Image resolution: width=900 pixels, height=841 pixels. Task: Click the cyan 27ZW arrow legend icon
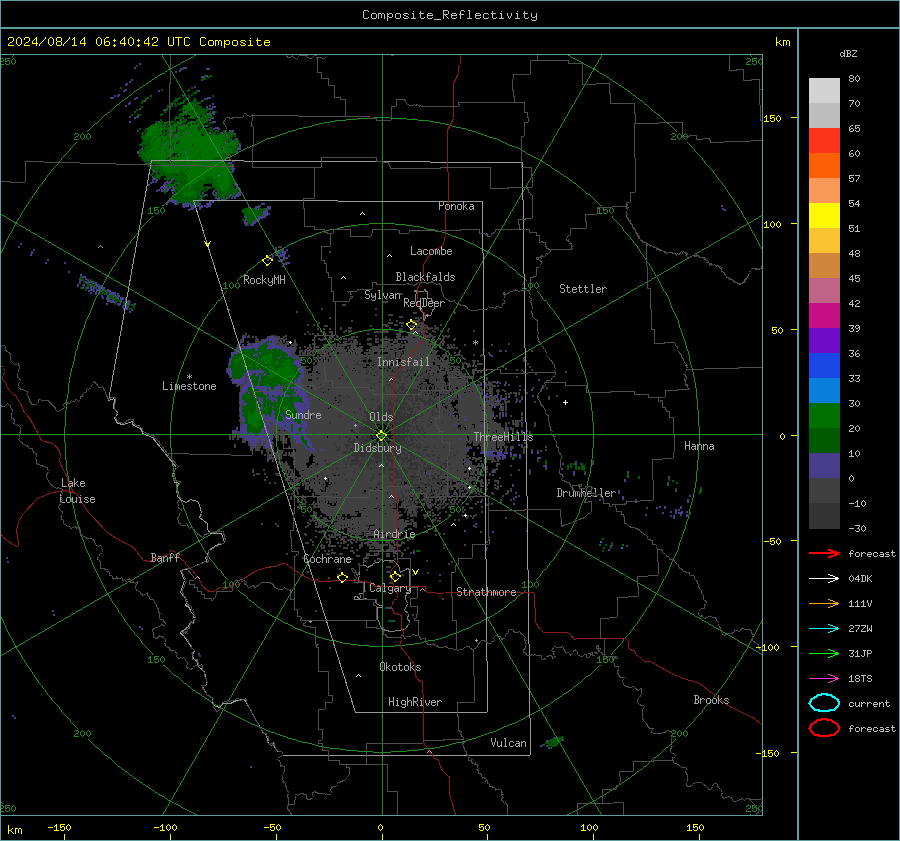824,629
